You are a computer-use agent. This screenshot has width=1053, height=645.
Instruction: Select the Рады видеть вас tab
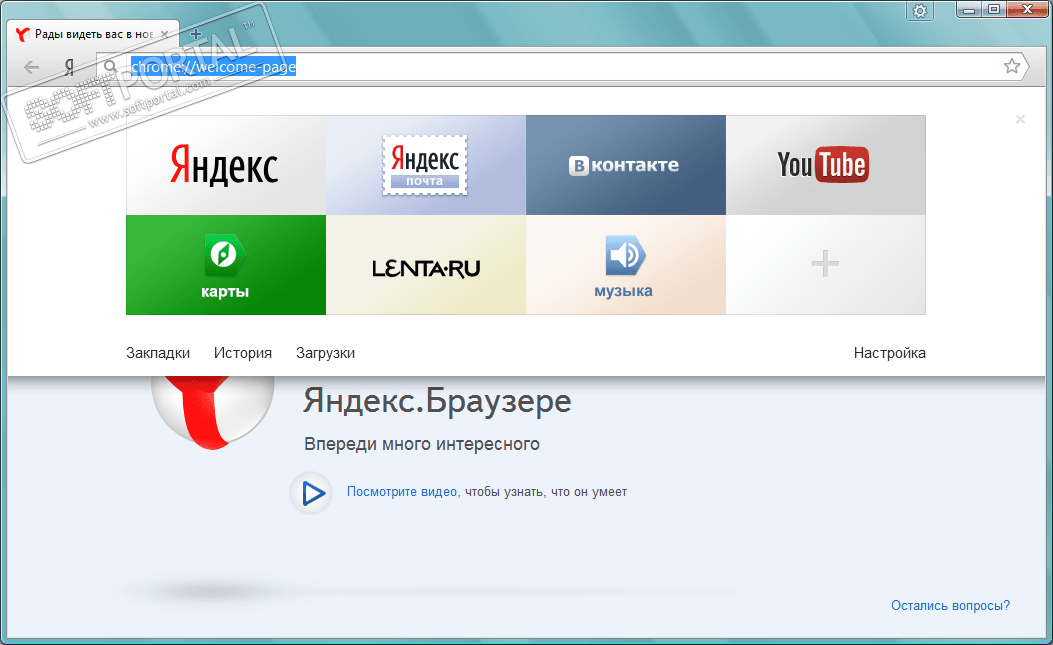(93, 34)
